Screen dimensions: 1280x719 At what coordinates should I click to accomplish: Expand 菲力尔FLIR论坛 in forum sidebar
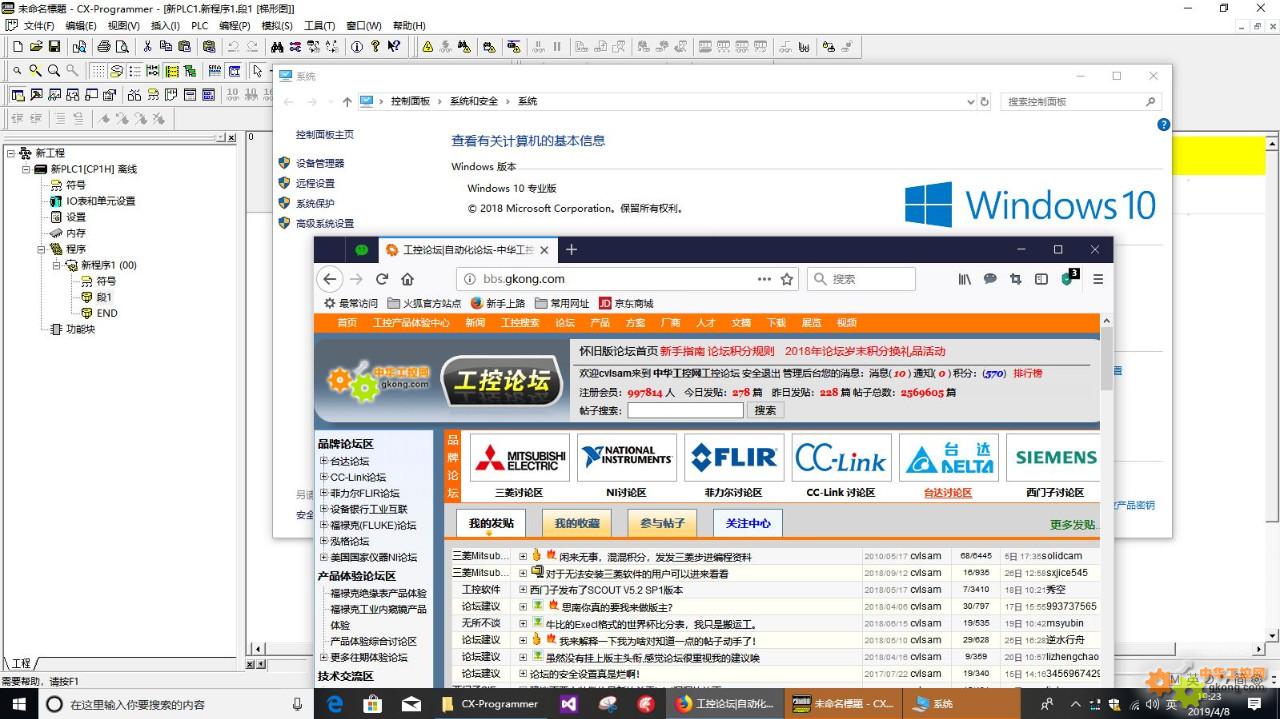click(323, 493)
